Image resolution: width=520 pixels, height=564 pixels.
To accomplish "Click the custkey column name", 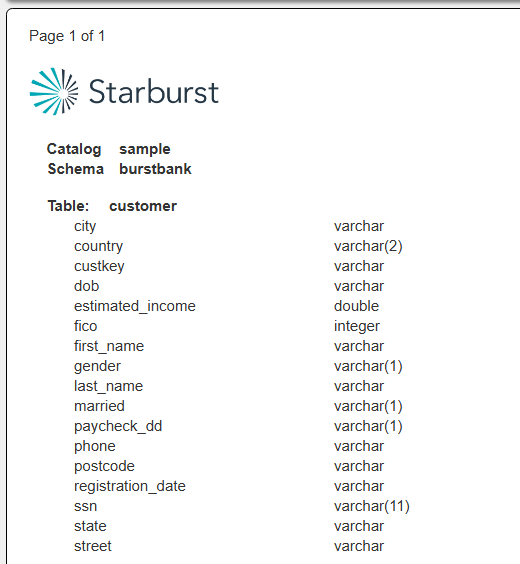I will (x=99, y=267).
